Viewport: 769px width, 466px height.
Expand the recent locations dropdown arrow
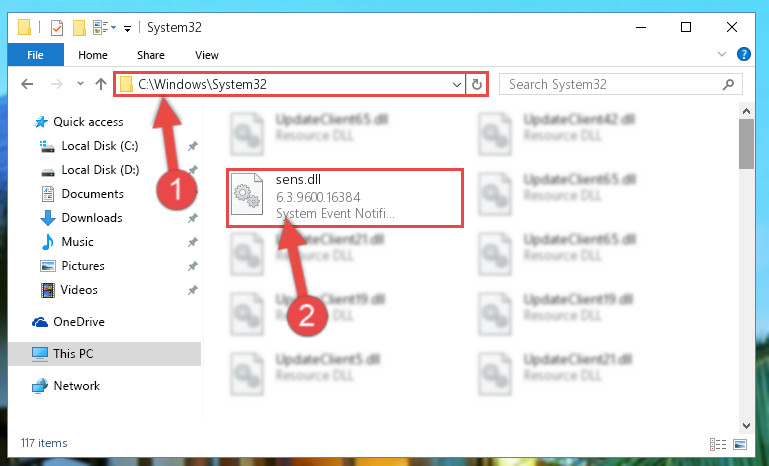pyautogui.click(x=80, y=84)
